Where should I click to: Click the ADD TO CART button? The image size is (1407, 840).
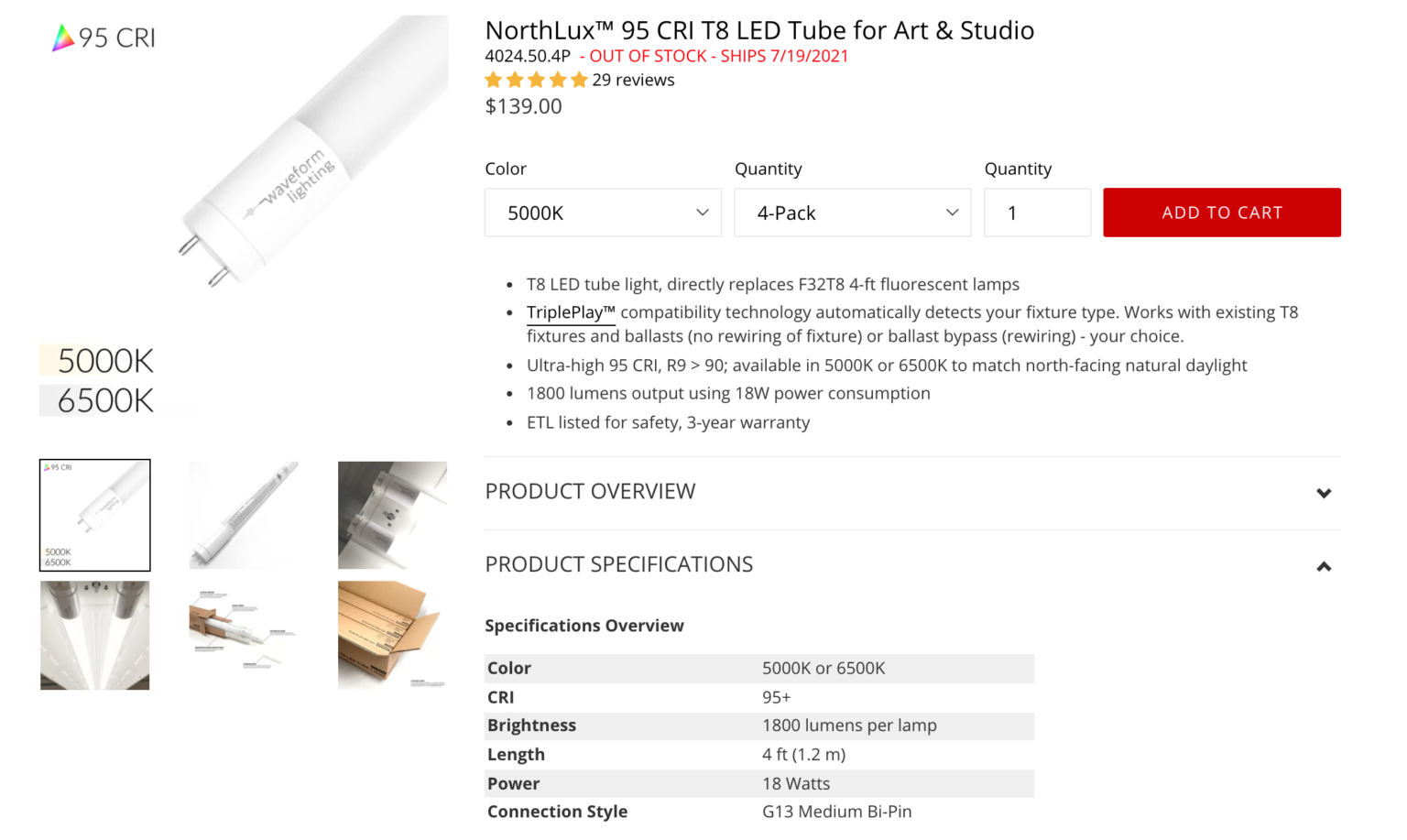(1222, 213)
